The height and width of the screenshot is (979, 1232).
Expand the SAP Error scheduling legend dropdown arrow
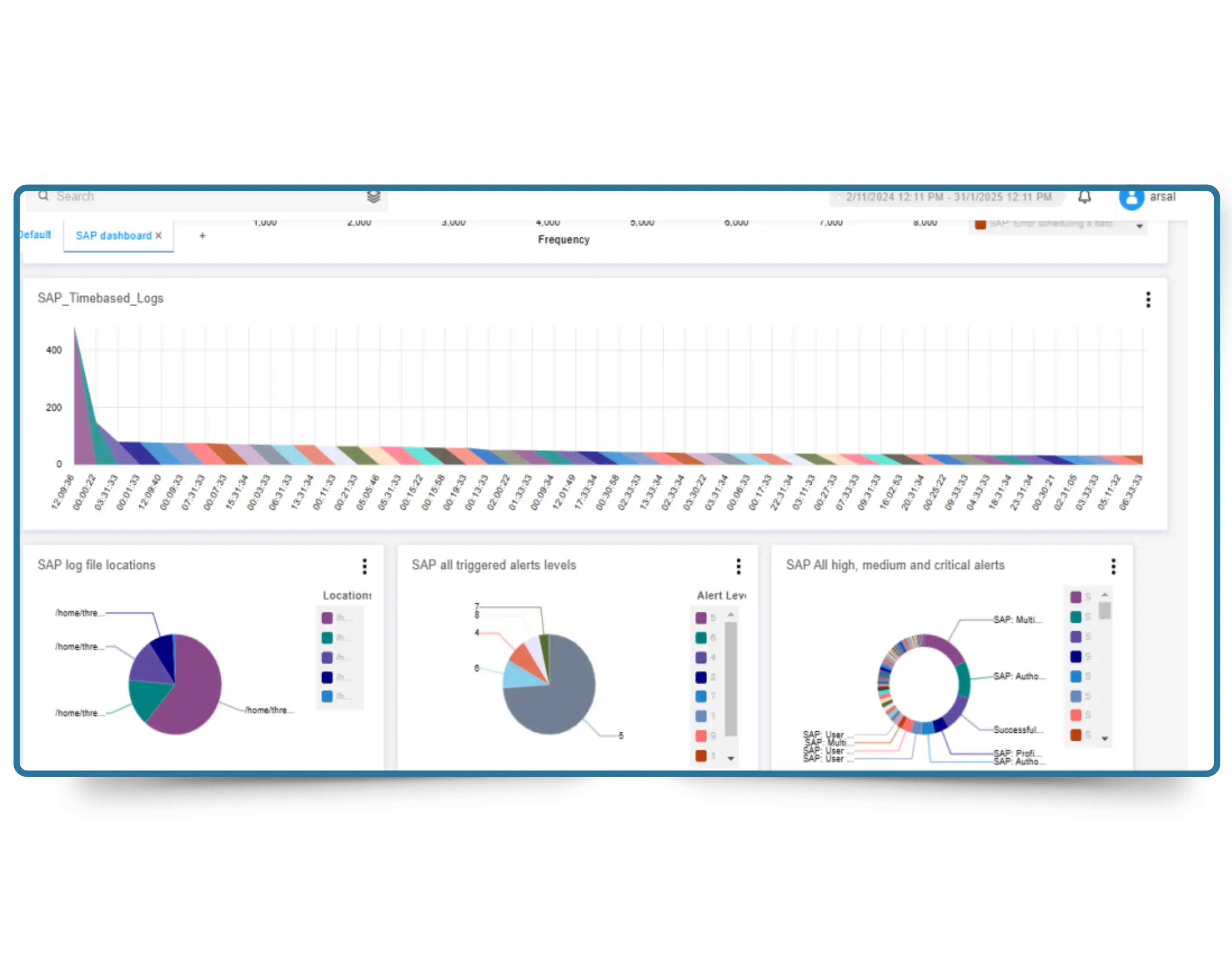[x=1139, y=226]
